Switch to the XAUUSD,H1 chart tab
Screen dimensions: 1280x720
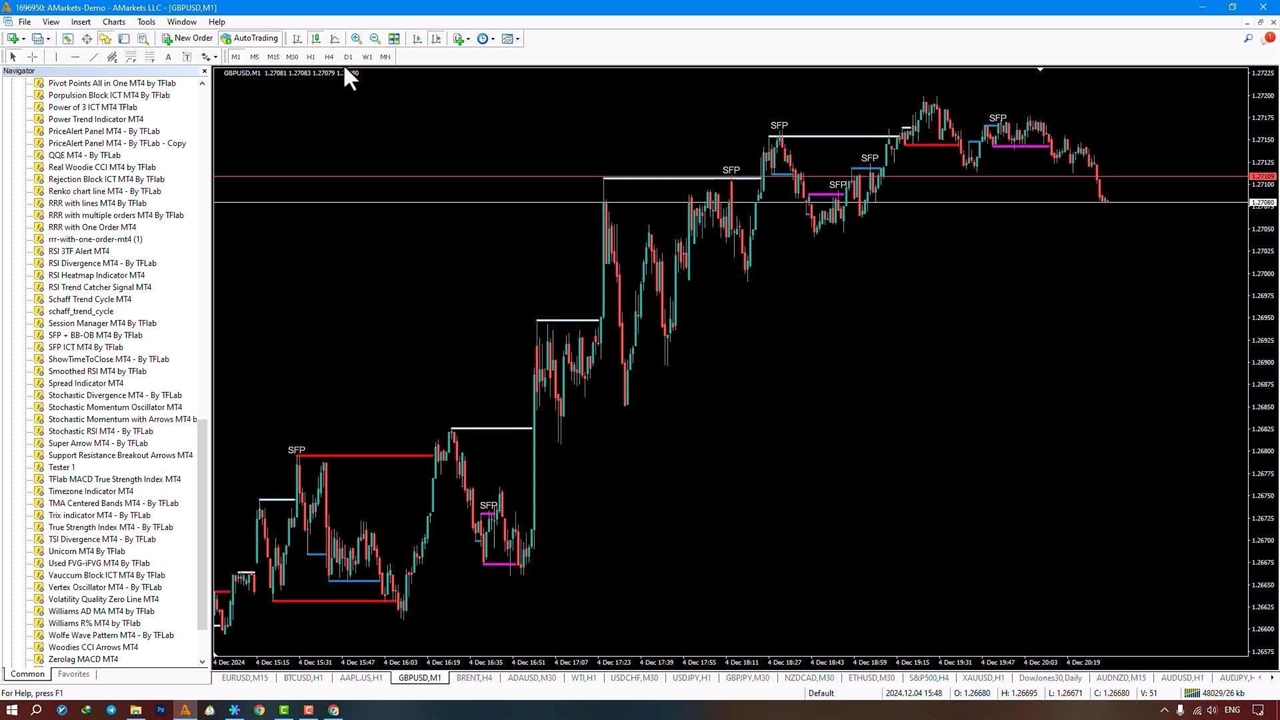[x=983, y=678]
